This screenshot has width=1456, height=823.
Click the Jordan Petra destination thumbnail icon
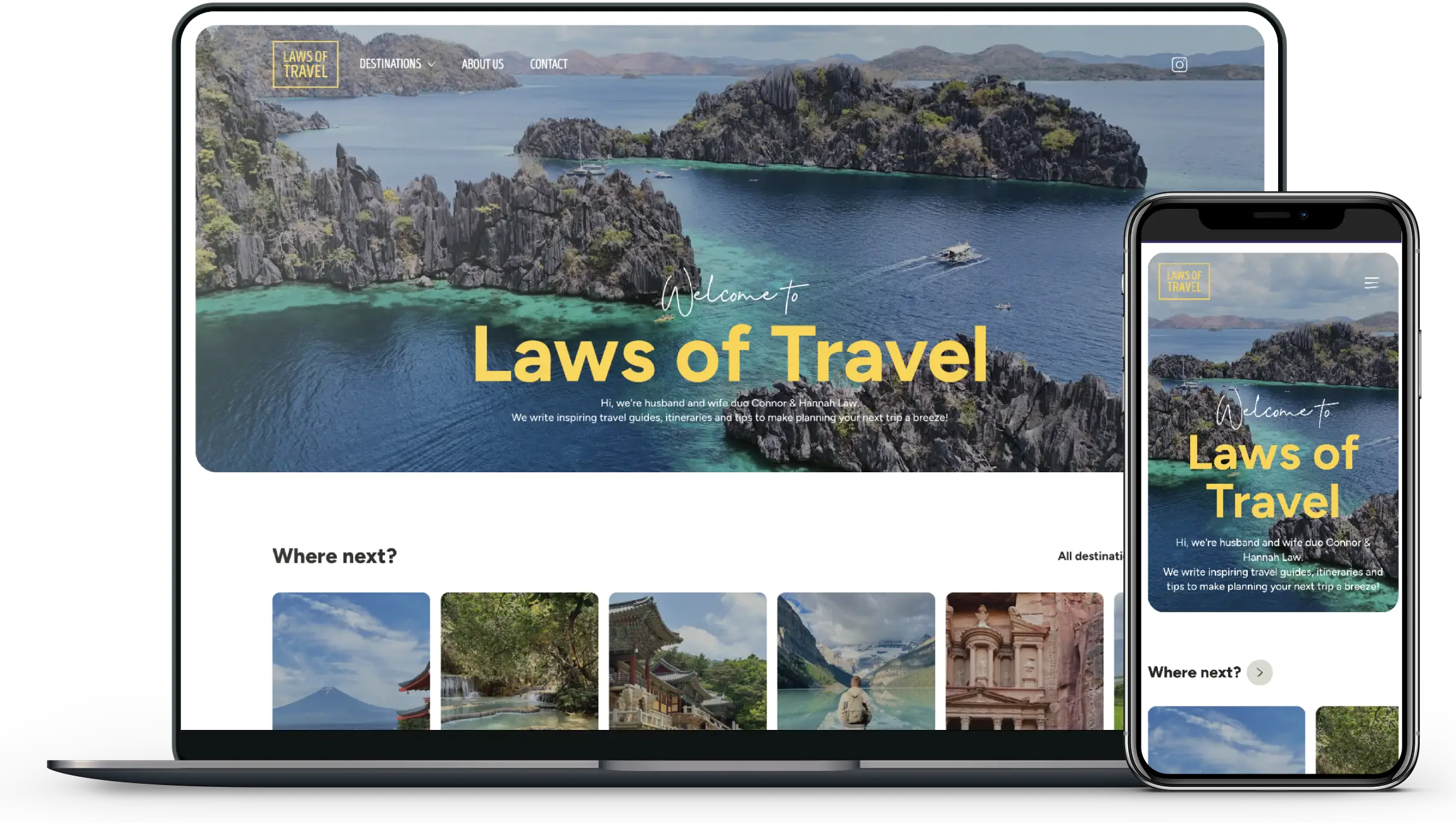(x=1024, y=666)
